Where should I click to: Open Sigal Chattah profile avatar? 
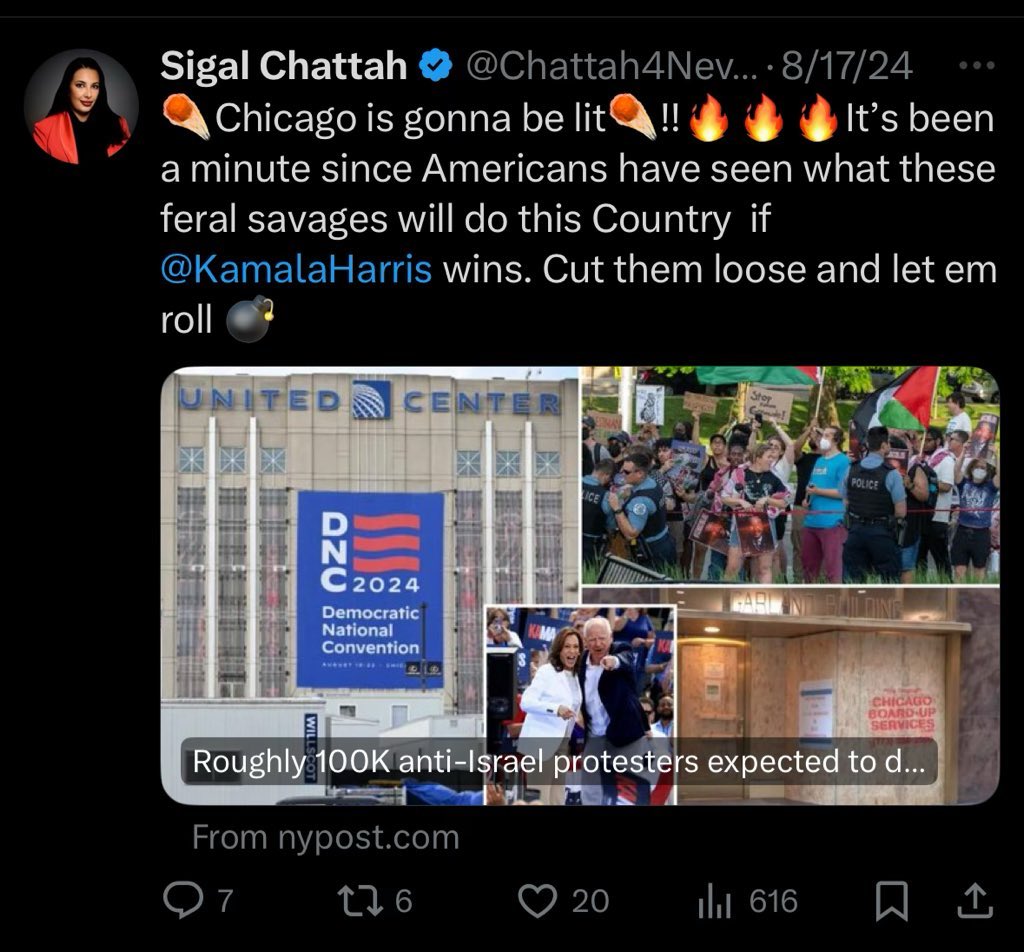click(81, 106)
